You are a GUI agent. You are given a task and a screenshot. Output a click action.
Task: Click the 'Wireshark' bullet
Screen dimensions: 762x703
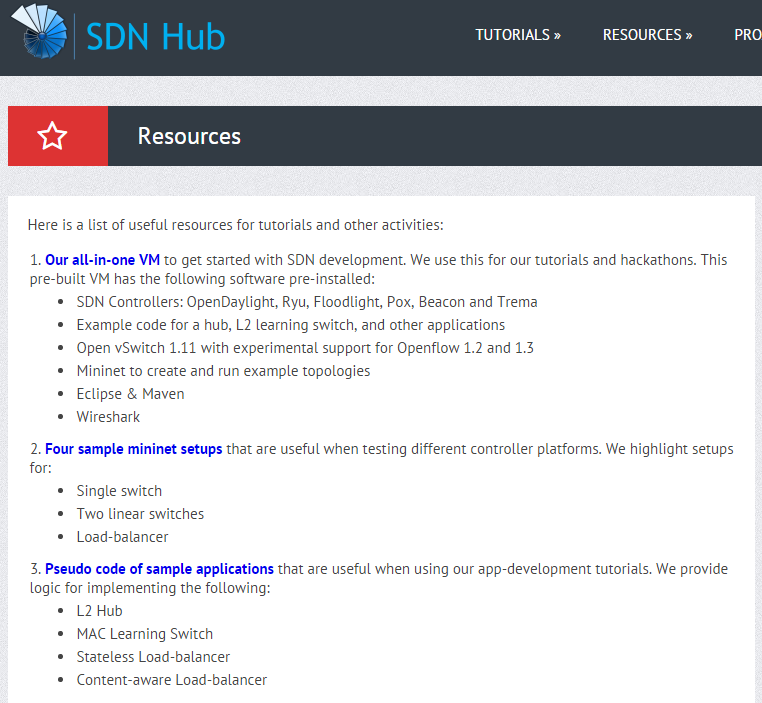108,417
